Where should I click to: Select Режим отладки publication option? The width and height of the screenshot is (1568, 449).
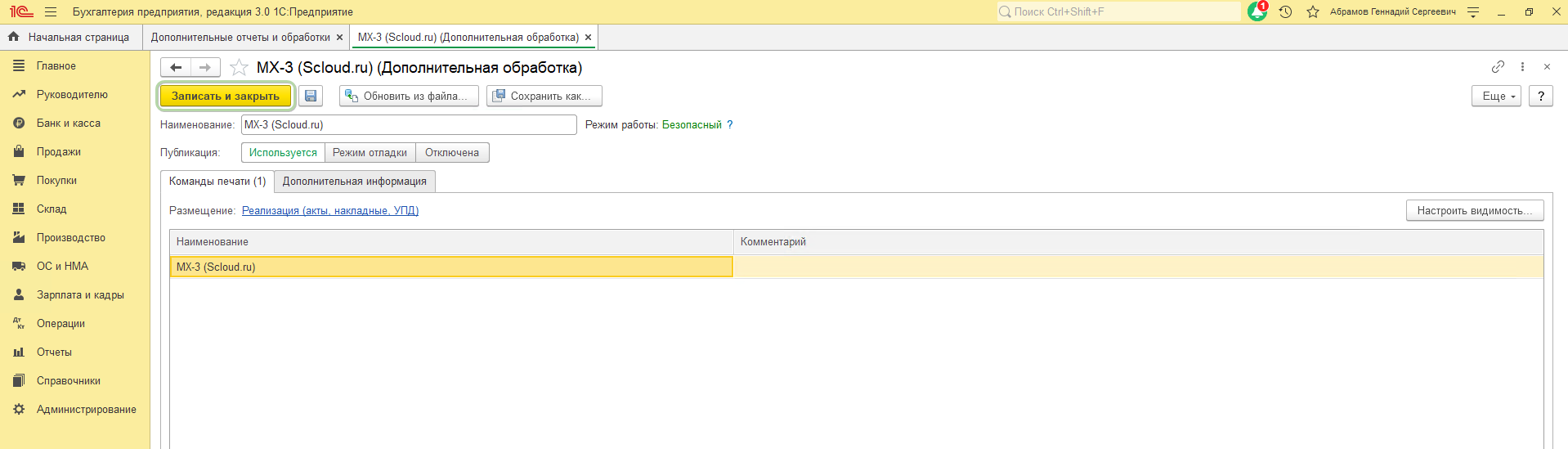(370, 152)
